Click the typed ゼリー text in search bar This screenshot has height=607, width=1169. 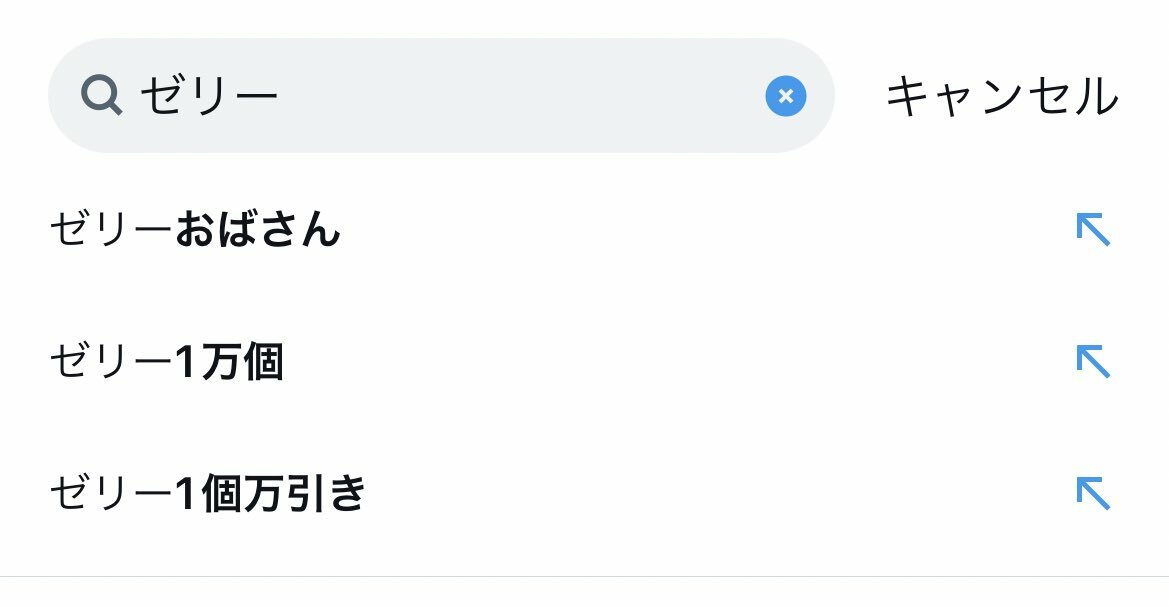(x=208, y=96)
